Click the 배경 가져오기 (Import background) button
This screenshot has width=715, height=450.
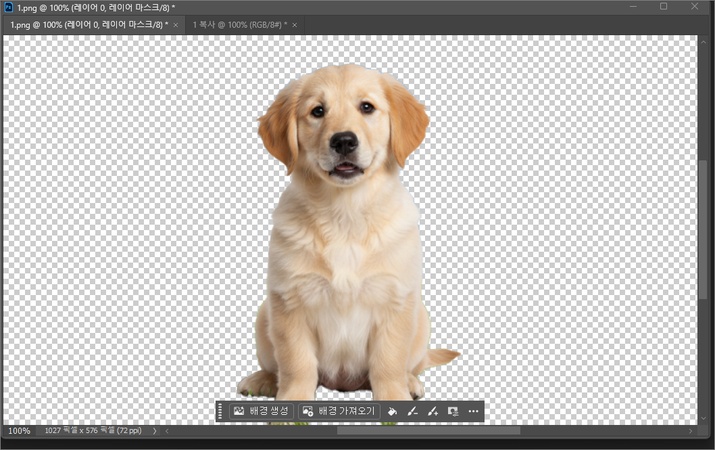pos(338,411)
